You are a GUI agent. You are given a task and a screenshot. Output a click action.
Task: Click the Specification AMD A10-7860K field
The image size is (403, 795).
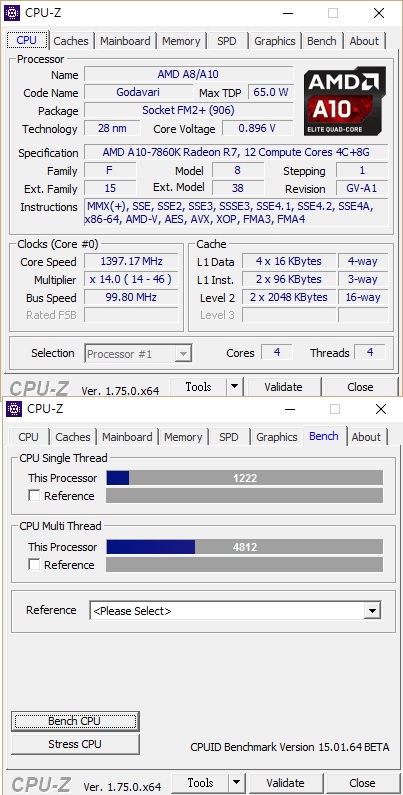(236, 152)
